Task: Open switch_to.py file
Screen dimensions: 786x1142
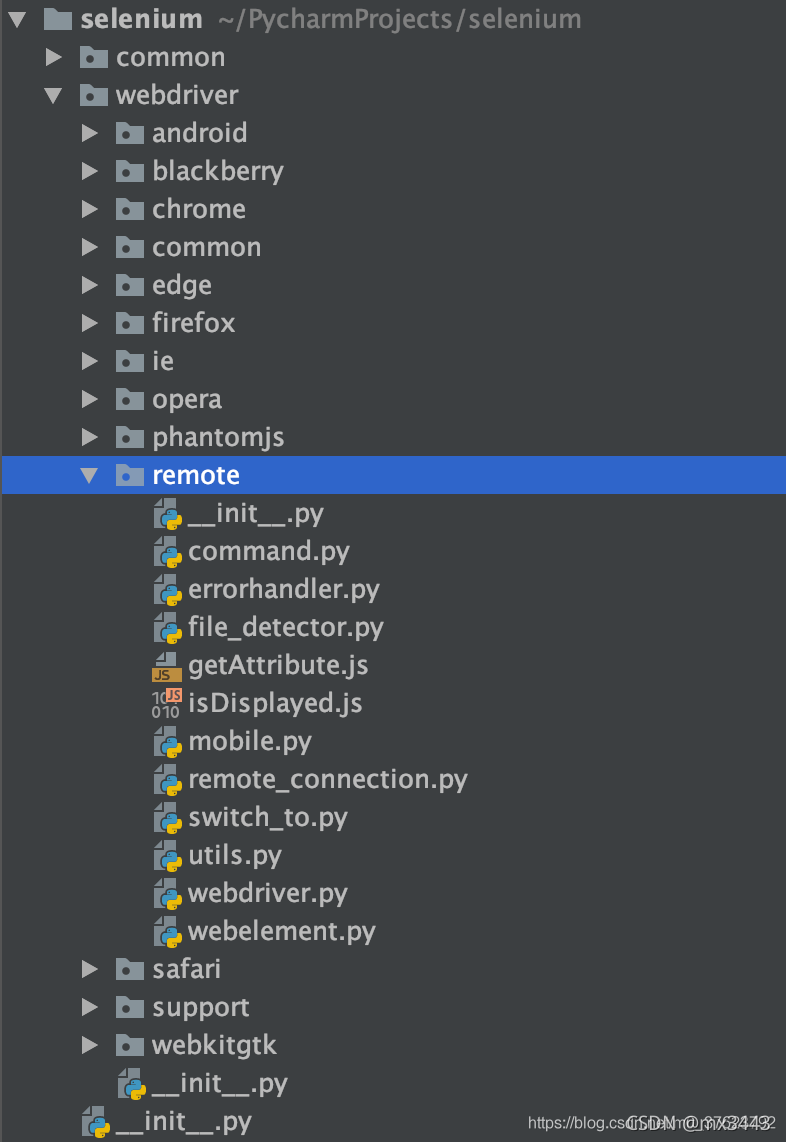Action: [268, 818]
